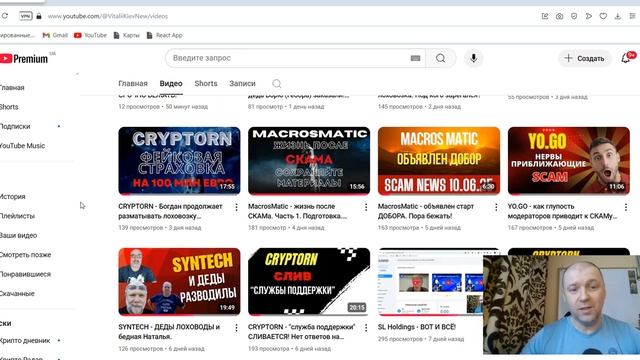The image size is (640, 360).
Task: Click the YouTube Premium logo
Action: pyautogui.click(x=24, y=59)
